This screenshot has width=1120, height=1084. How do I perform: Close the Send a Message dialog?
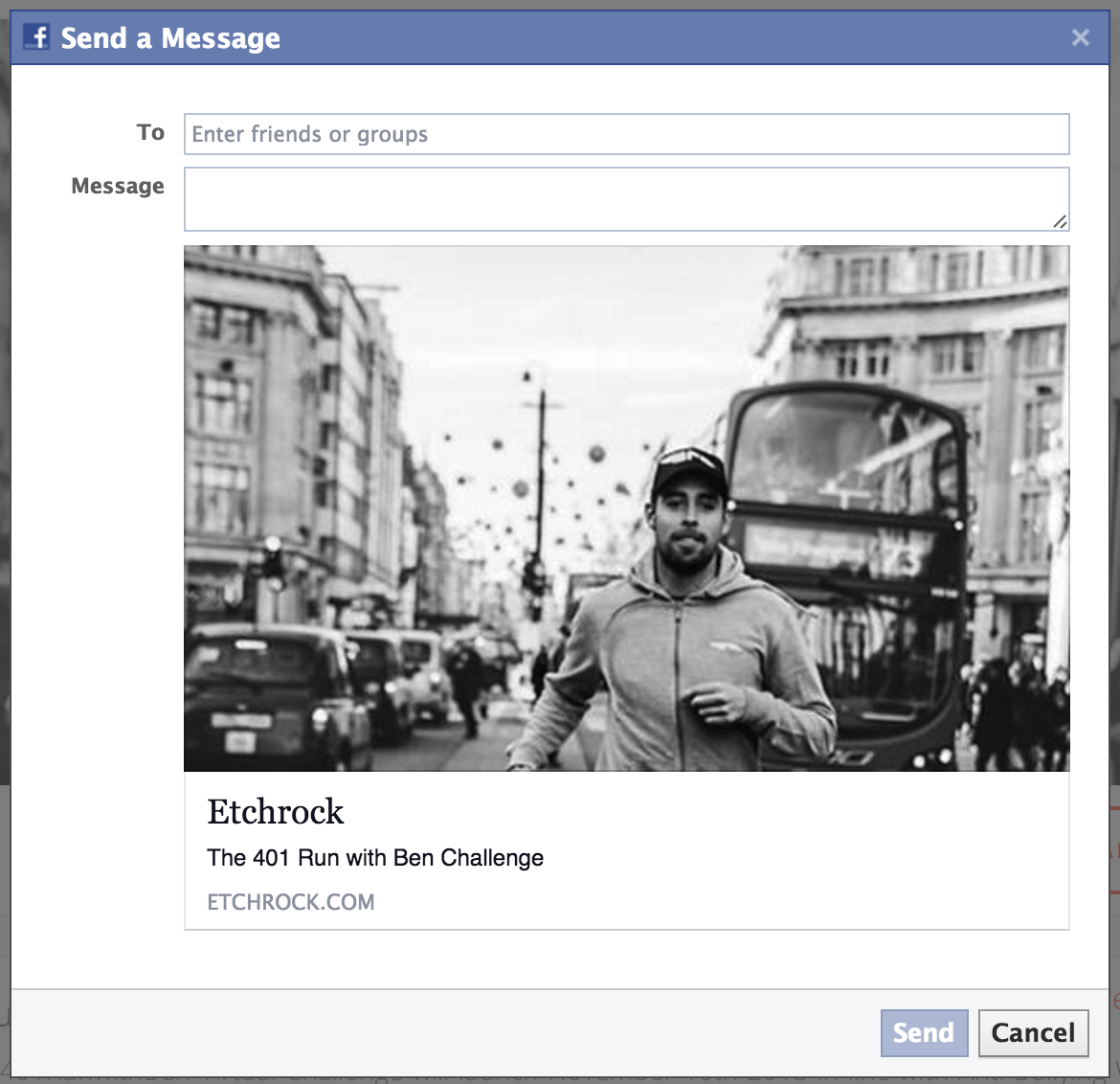pos(1081,37)
